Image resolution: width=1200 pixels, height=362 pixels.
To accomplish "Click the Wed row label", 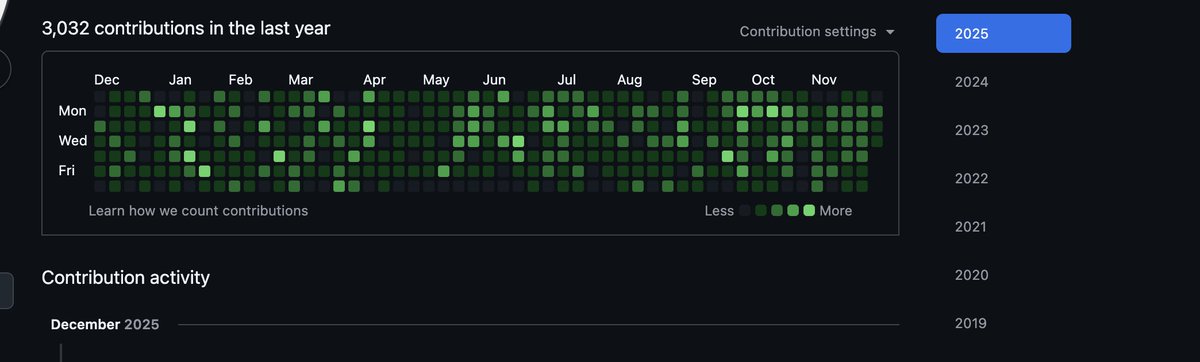I will tap(73, 141).
